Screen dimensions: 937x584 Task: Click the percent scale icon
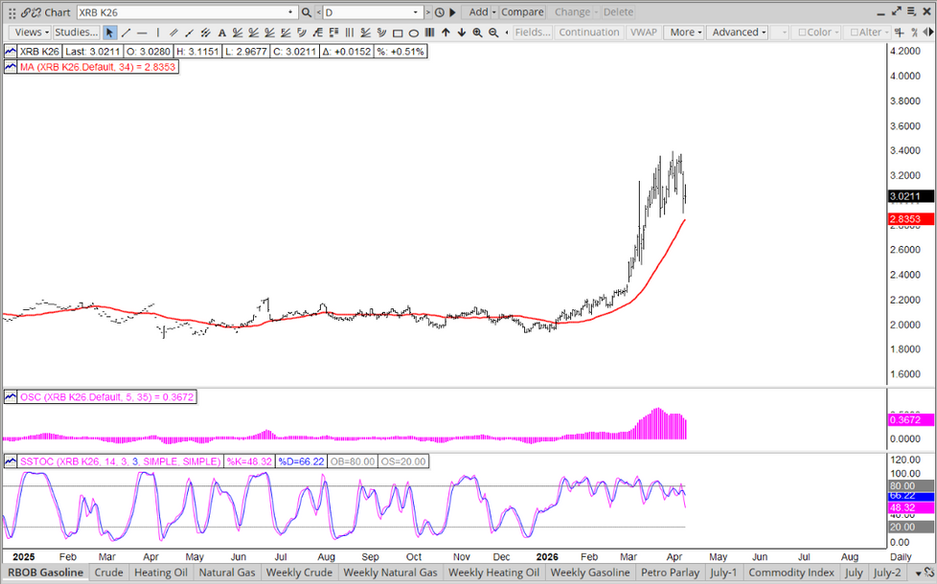coord(914,32)
